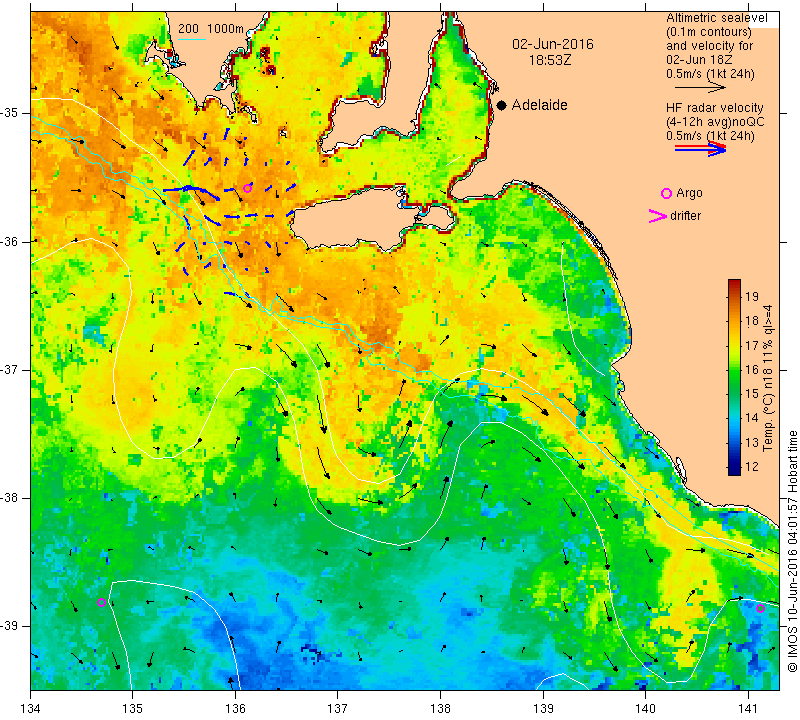
Task: Click the latitude axis label -37
Action: [x=10, y=369]
